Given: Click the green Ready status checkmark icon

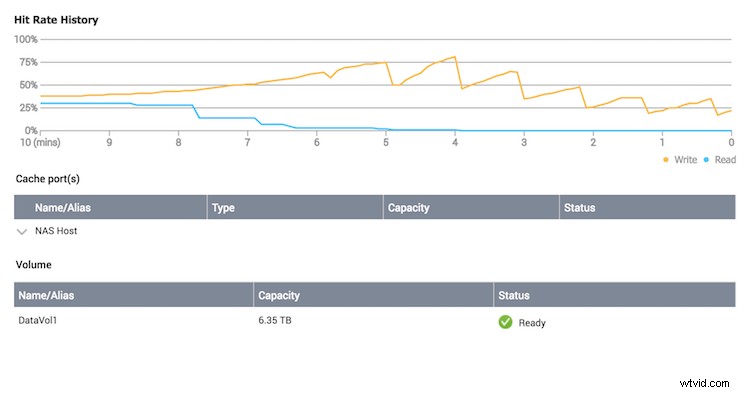Looking at the screenshot, I should pyautogui.click(x=505, y=322).
